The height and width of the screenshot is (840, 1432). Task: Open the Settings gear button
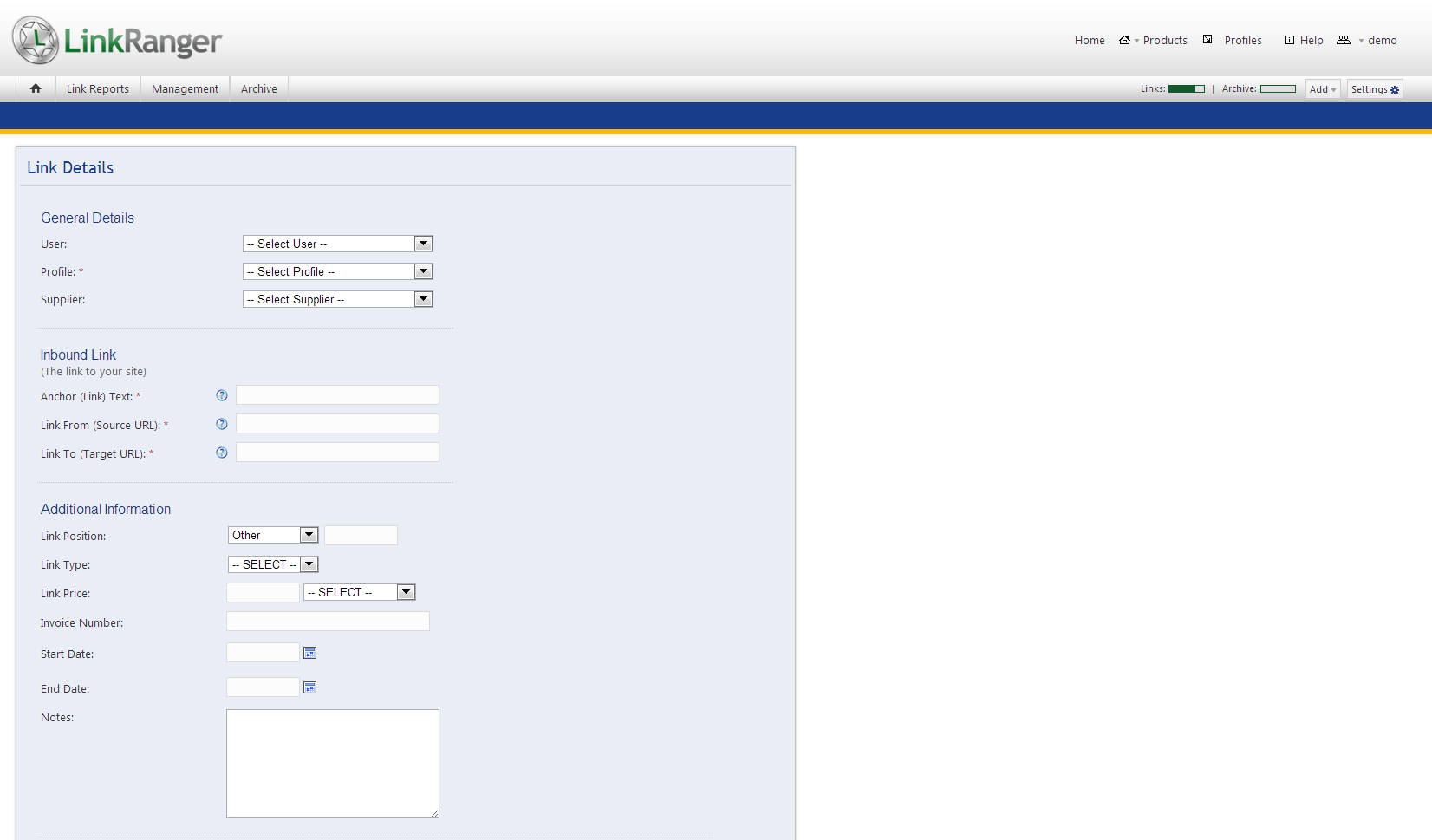[1375, 89]
